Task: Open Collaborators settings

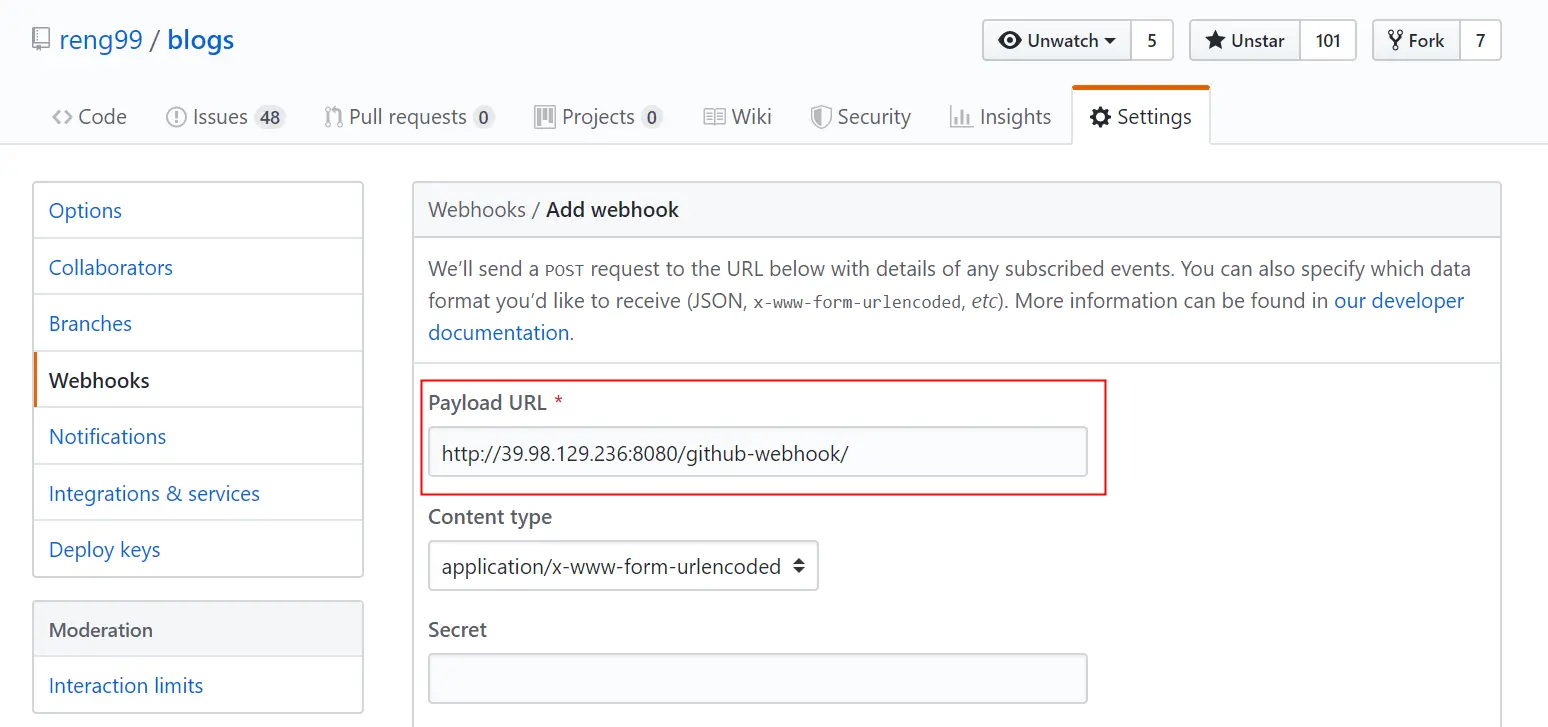Action: (198, 267)
